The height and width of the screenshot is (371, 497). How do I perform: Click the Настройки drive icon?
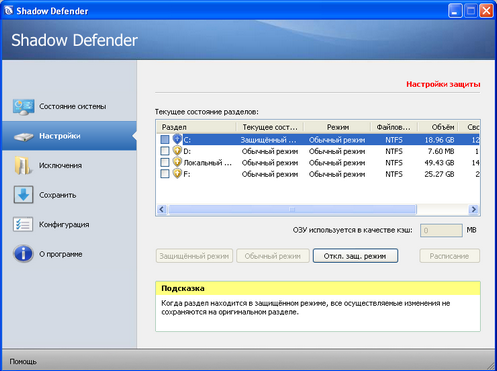(x=23, y=136)
